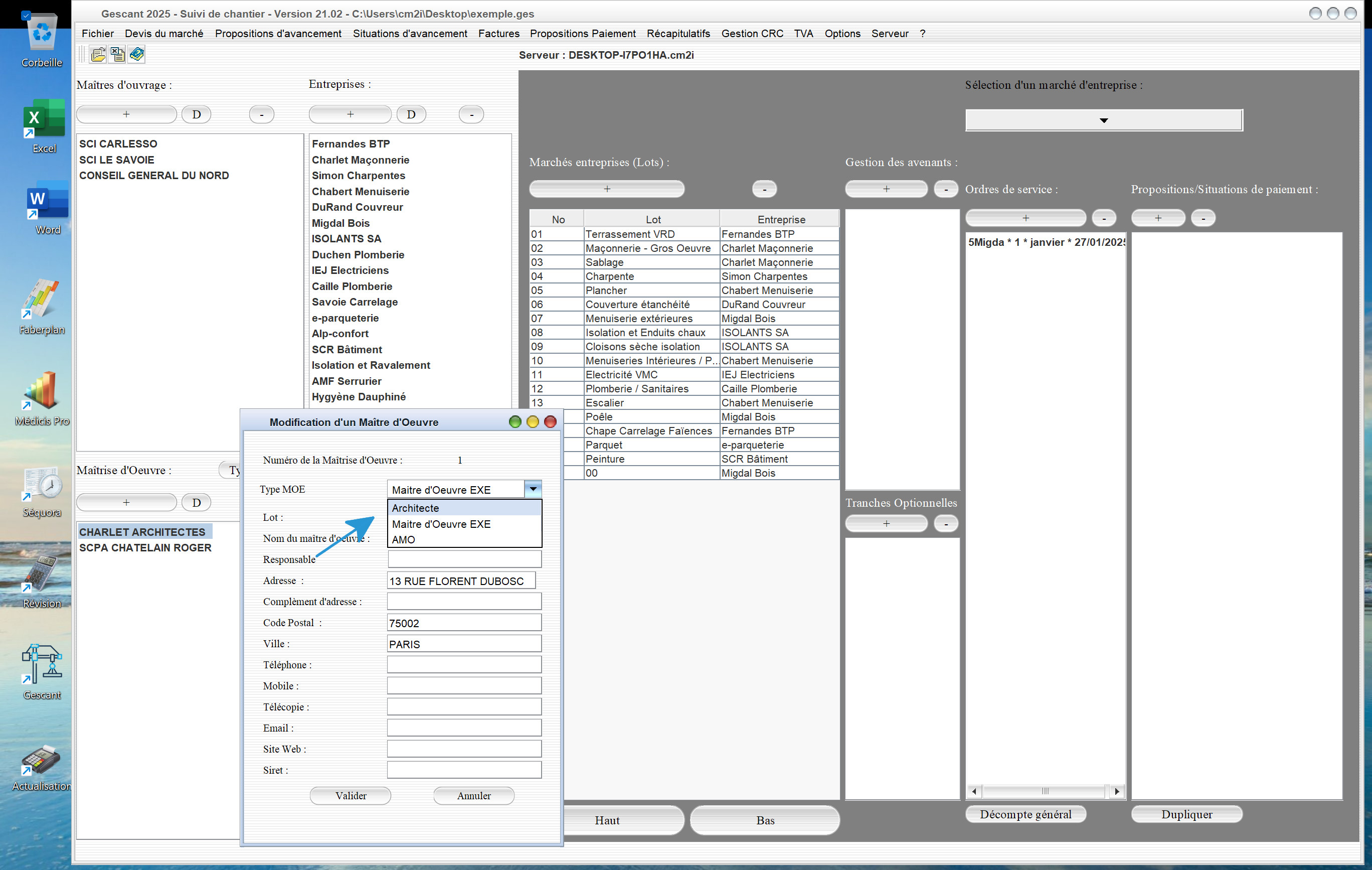Choose Maitre d'Oeuvre EXE list option

464,524
